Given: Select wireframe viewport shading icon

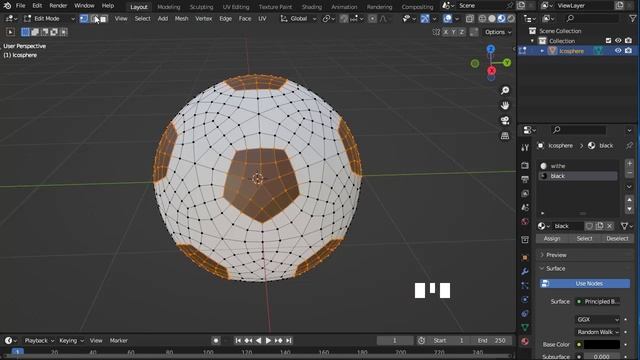Looking at the screenshot, I should coord(482,19).
